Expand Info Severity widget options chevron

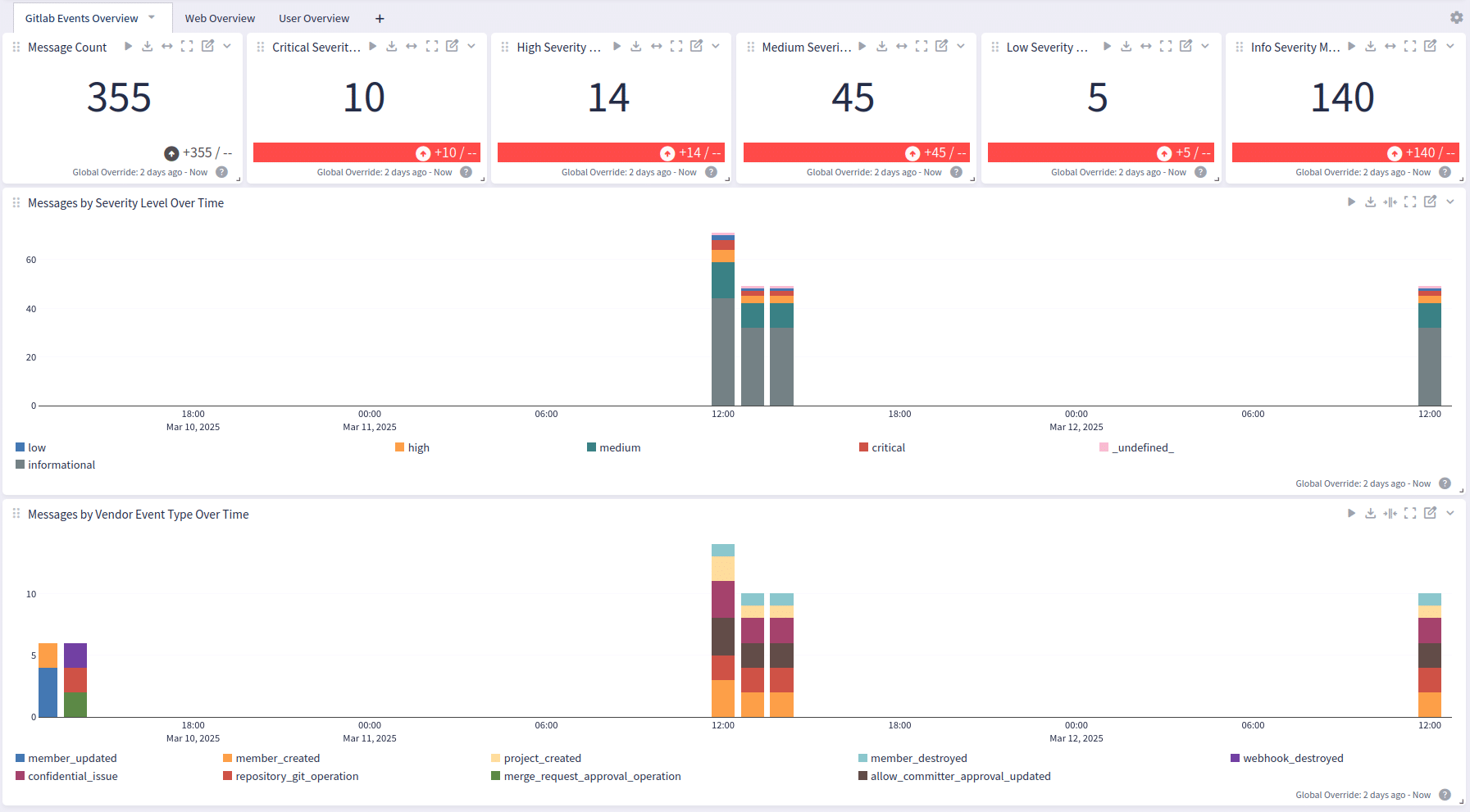tap(1450, 47)
